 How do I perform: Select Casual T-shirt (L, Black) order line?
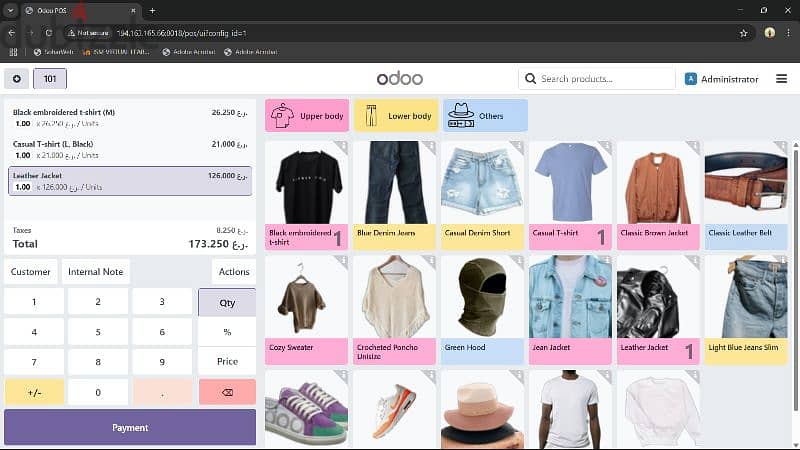(130, 149)
